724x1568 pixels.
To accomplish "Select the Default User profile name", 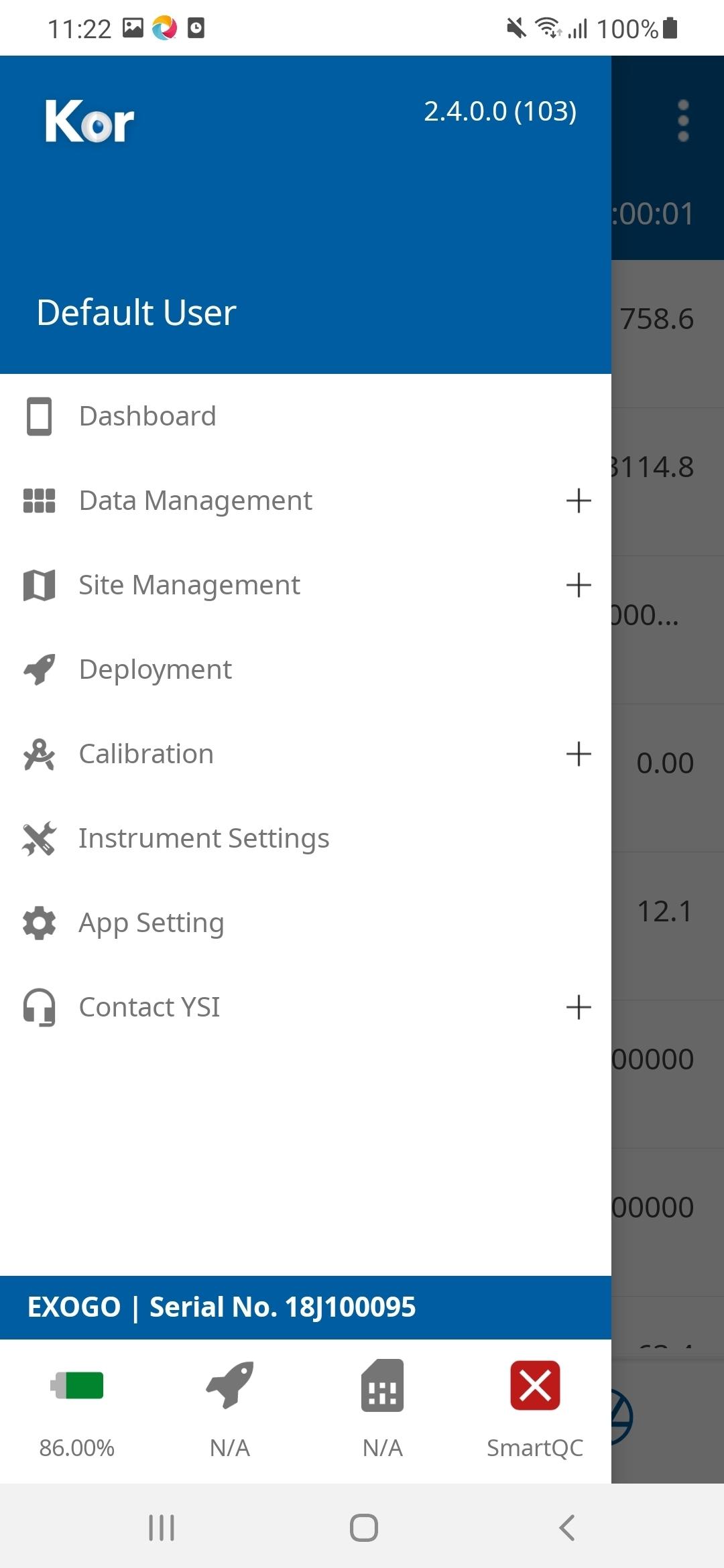I will click(137, 313).
